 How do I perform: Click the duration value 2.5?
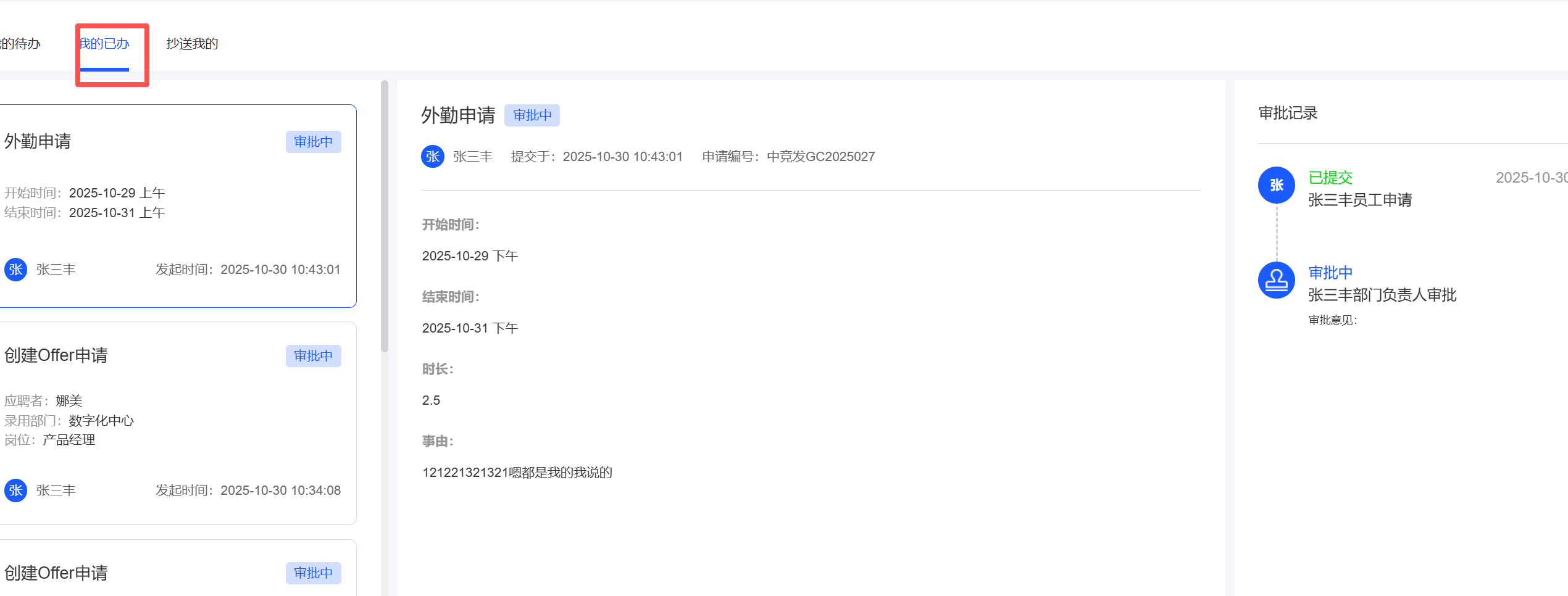click(x=431, y=400)
